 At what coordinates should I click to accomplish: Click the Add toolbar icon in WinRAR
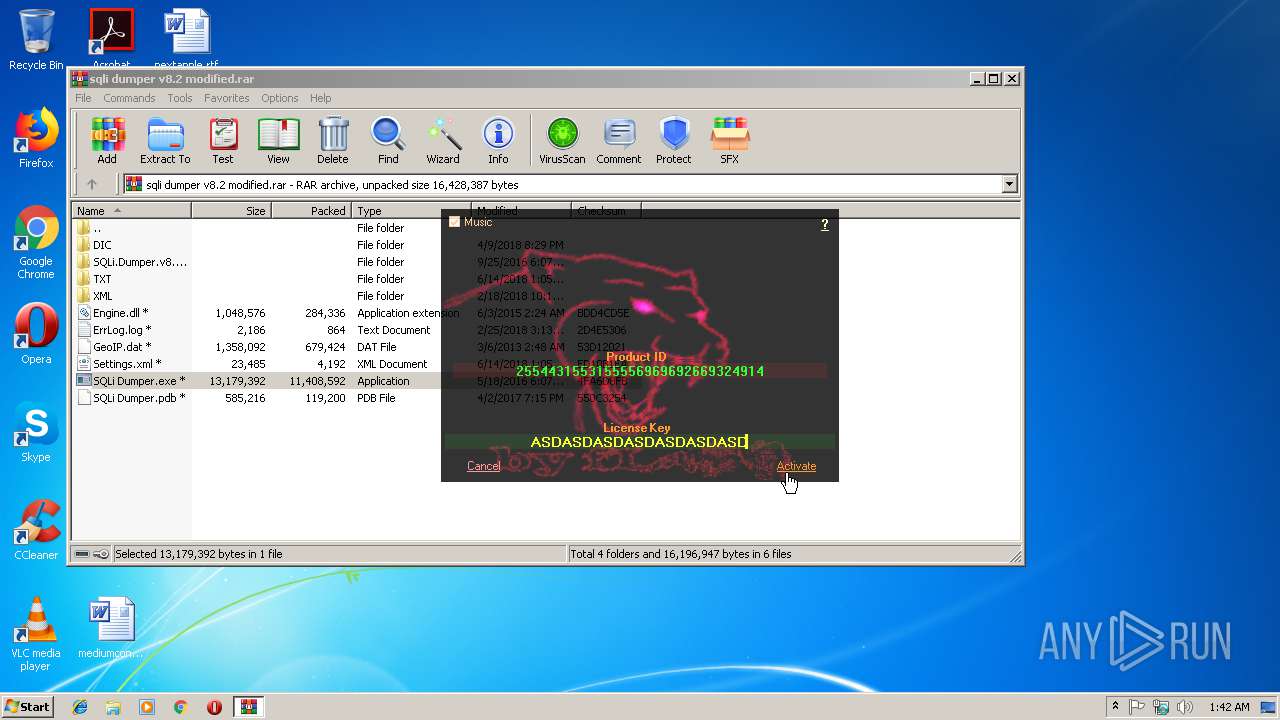pyautogui.click(x=107, y=141)
